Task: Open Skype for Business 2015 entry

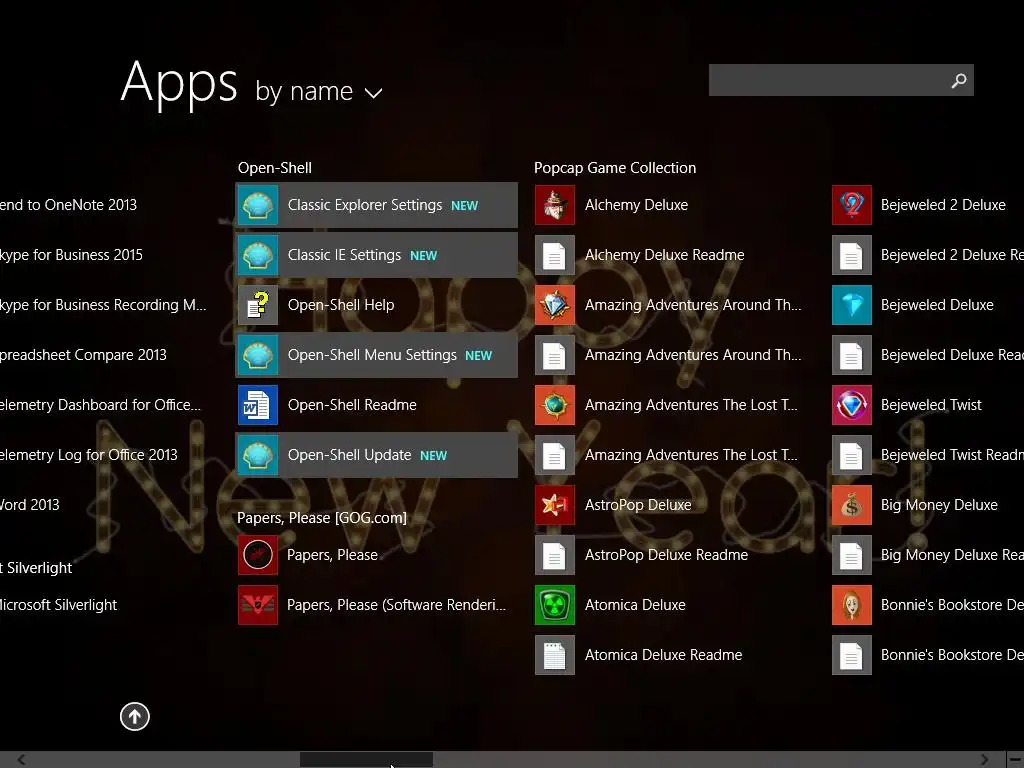Action: pyautogui.click(x=71, y=255)
